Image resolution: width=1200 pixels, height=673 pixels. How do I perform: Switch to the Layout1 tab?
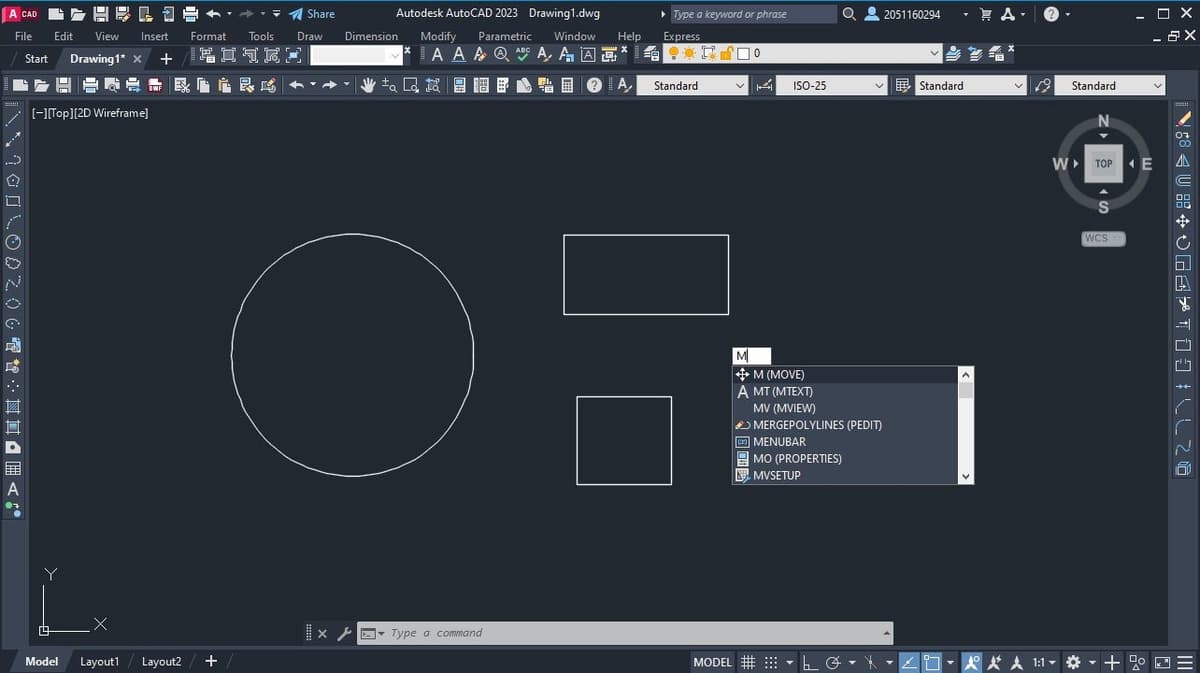(x=99, y=662)
